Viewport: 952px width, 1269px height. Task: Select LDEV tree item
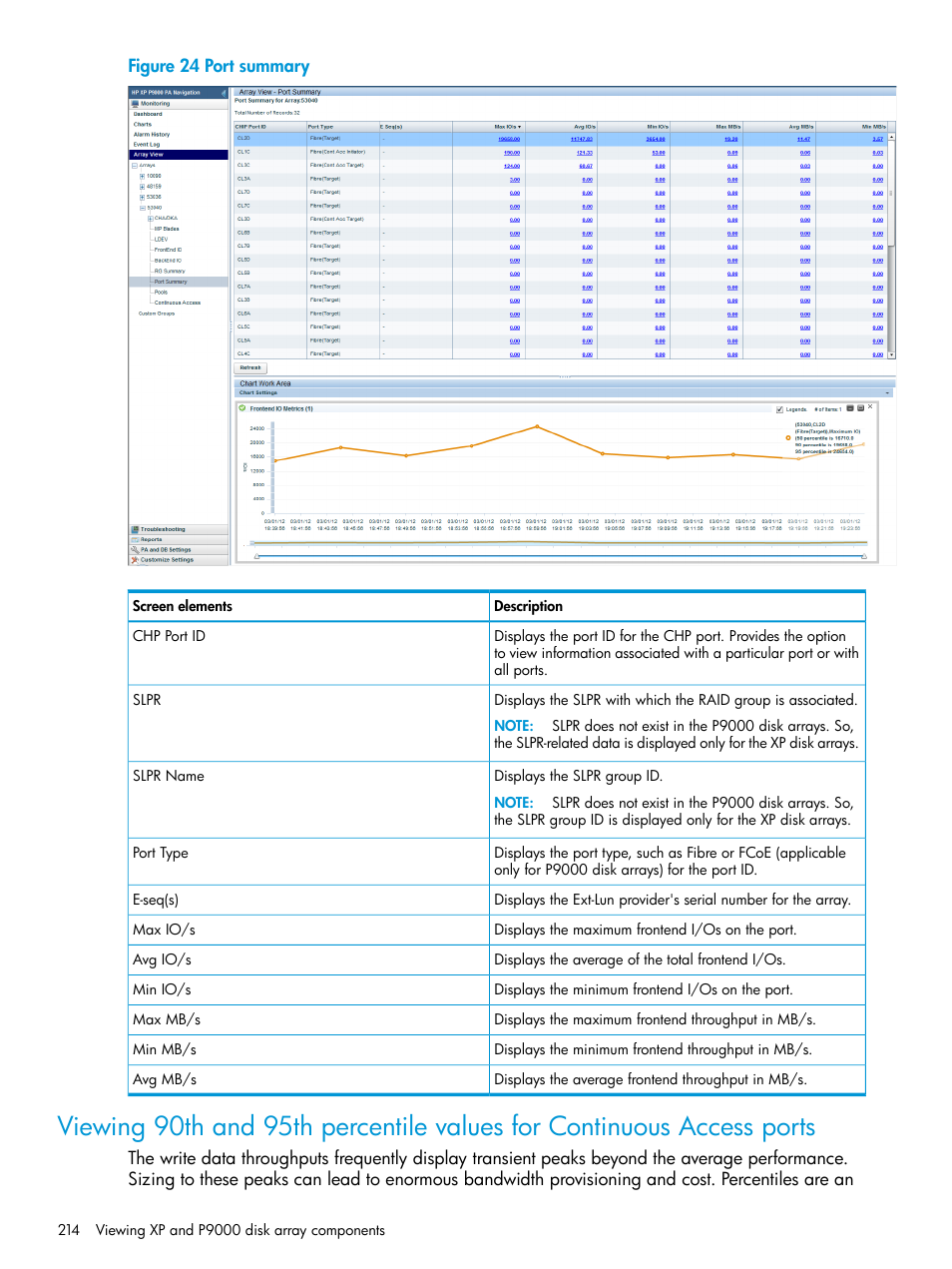(x=161, y=240)
